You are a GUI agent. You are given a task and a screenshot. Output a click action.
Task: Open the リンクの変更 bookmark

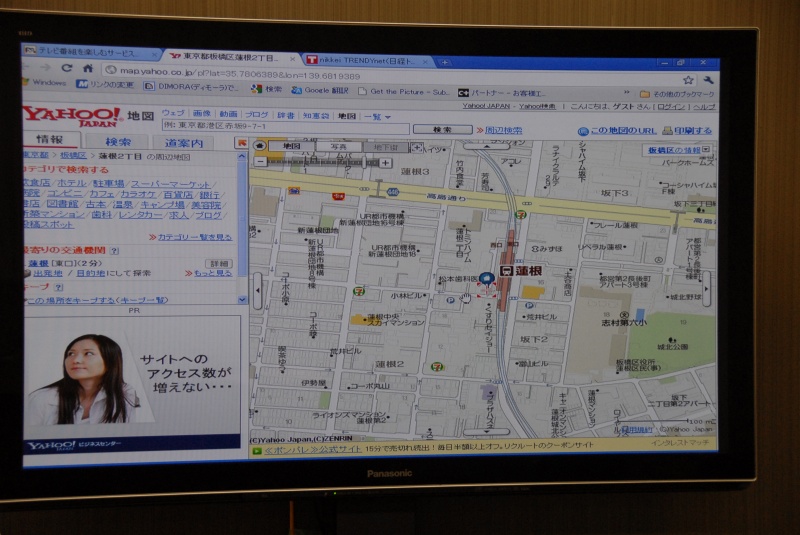(105, 84)
